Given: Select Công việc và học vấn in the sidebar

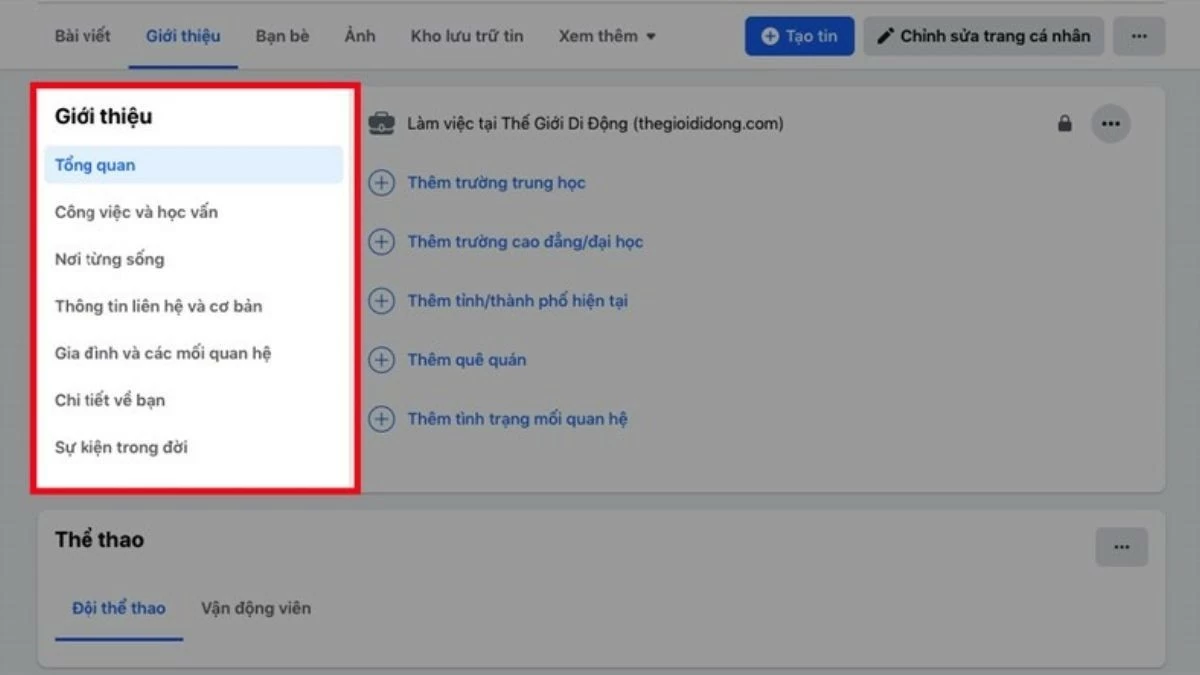Looking at the screenshot, I should [136, 212].
